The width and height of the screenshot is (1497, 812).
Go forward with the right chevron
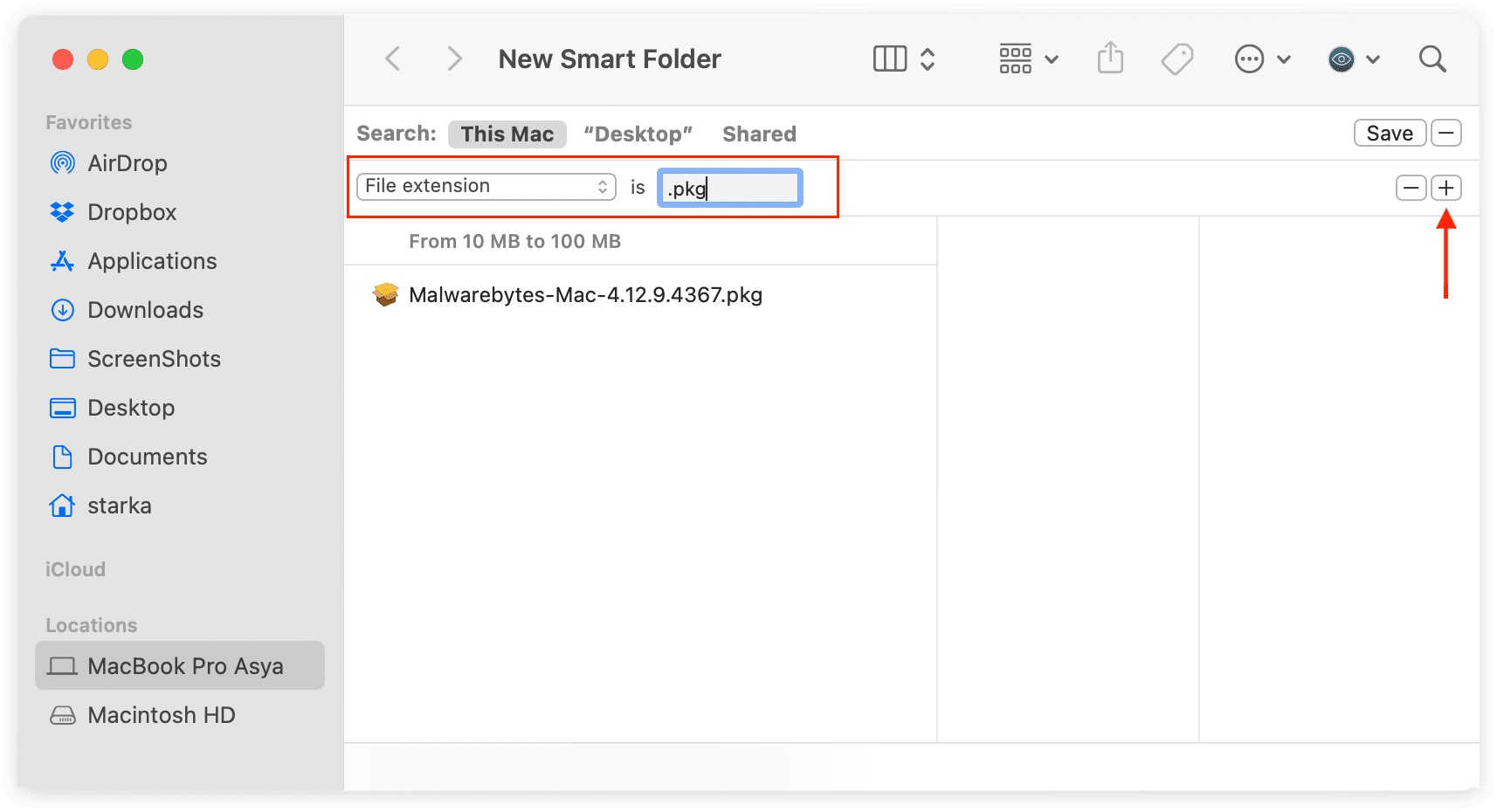click(x=454, y=59)
